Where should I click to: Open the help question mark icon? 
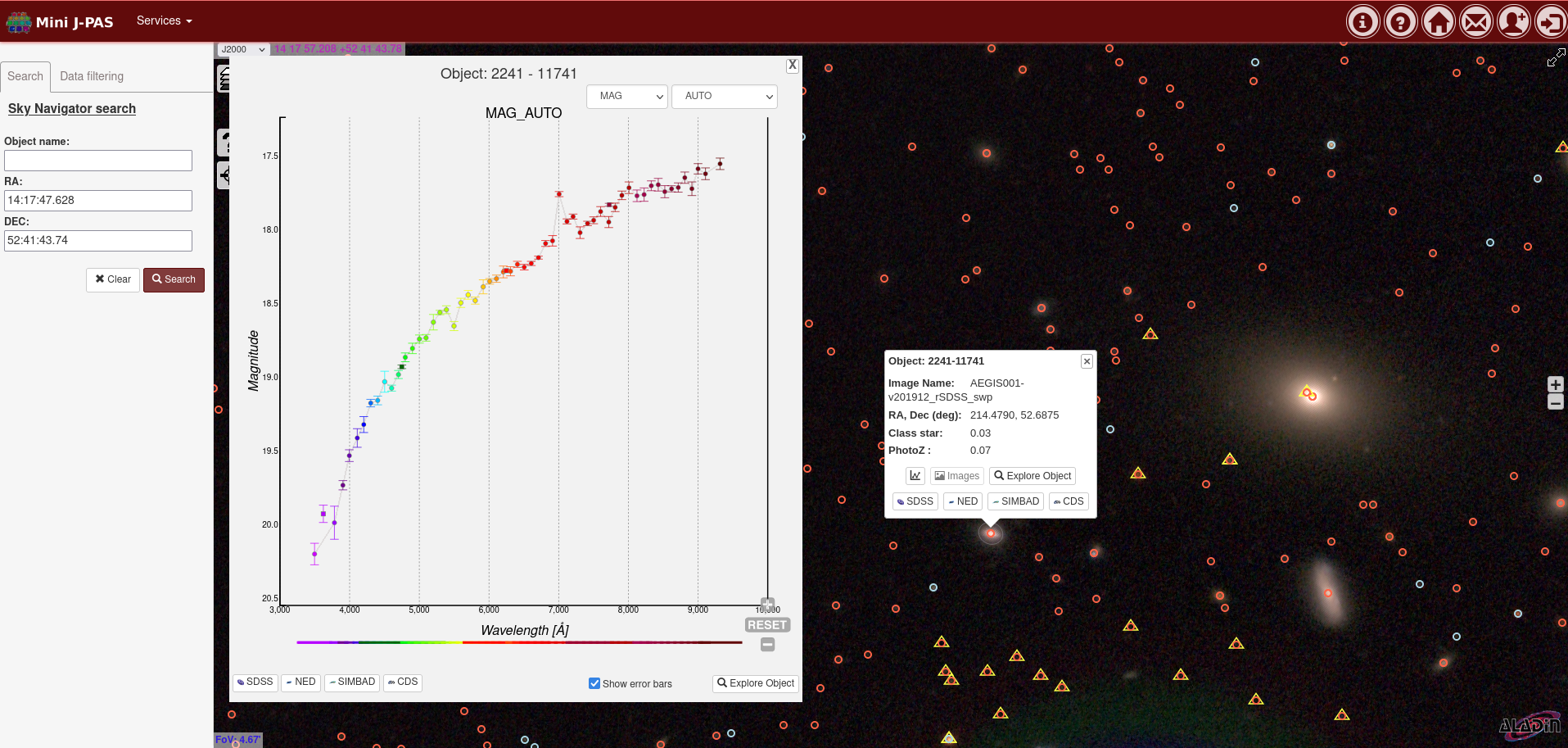point(1400,22)
